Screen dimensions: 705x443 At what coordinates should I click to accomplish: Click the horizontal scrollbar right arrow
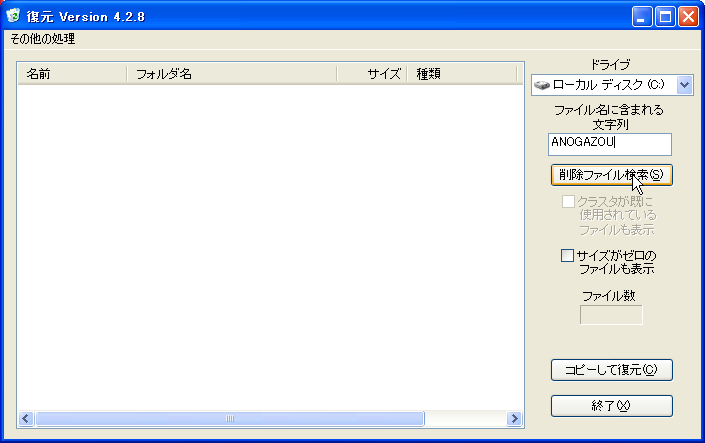coord(515,419)
